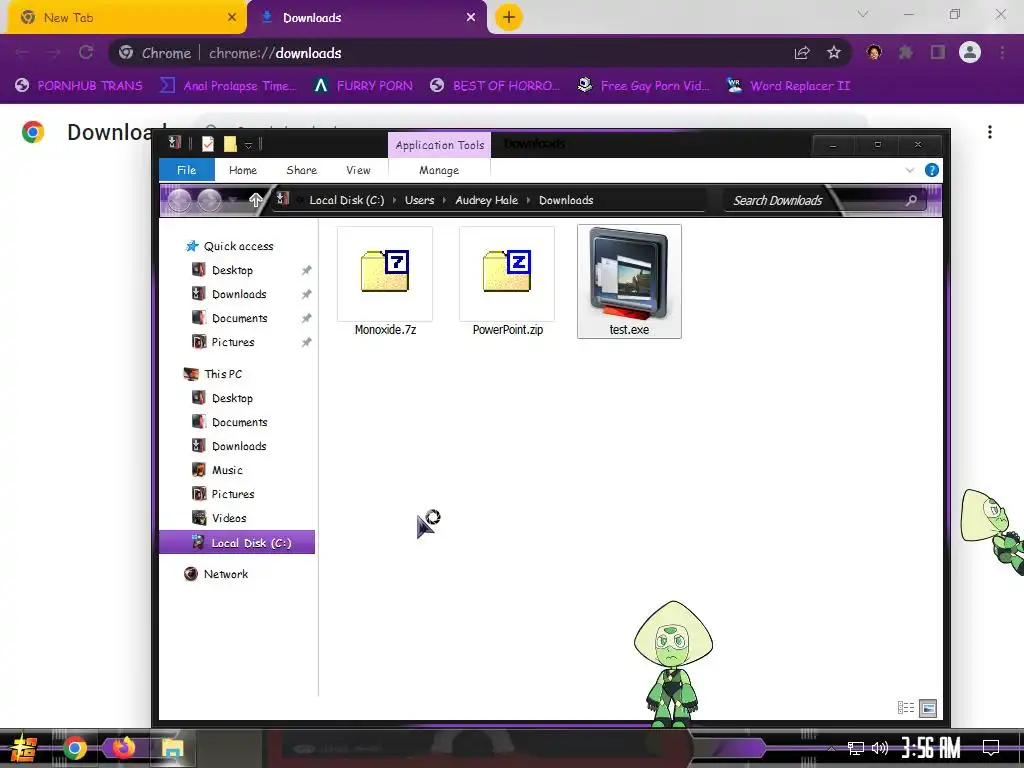Click the Application Tools contextual tab
The height and width of the screenshot is (768, 1024).
tap(440, 145)
